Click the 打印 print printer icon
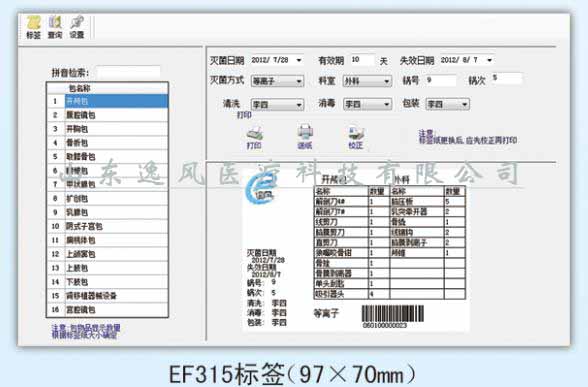The image size is (588, 387). coord(254,138)
